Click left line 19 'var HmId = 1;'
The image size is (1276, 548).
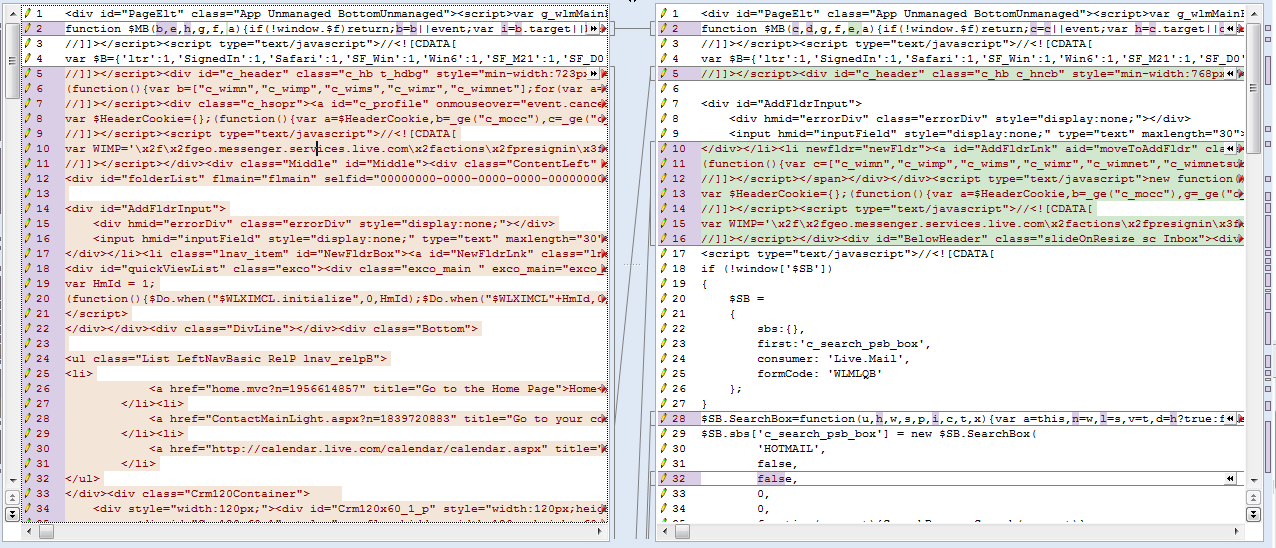click(x=111, y=283)
